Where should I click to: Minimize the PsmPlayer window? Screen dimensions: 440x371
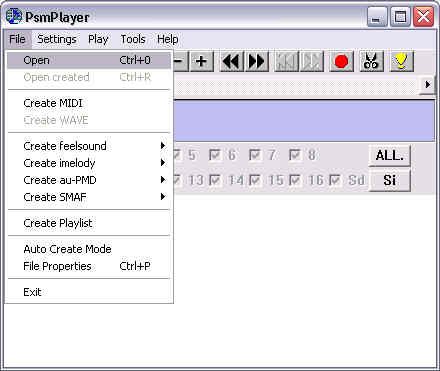(377, 17)
